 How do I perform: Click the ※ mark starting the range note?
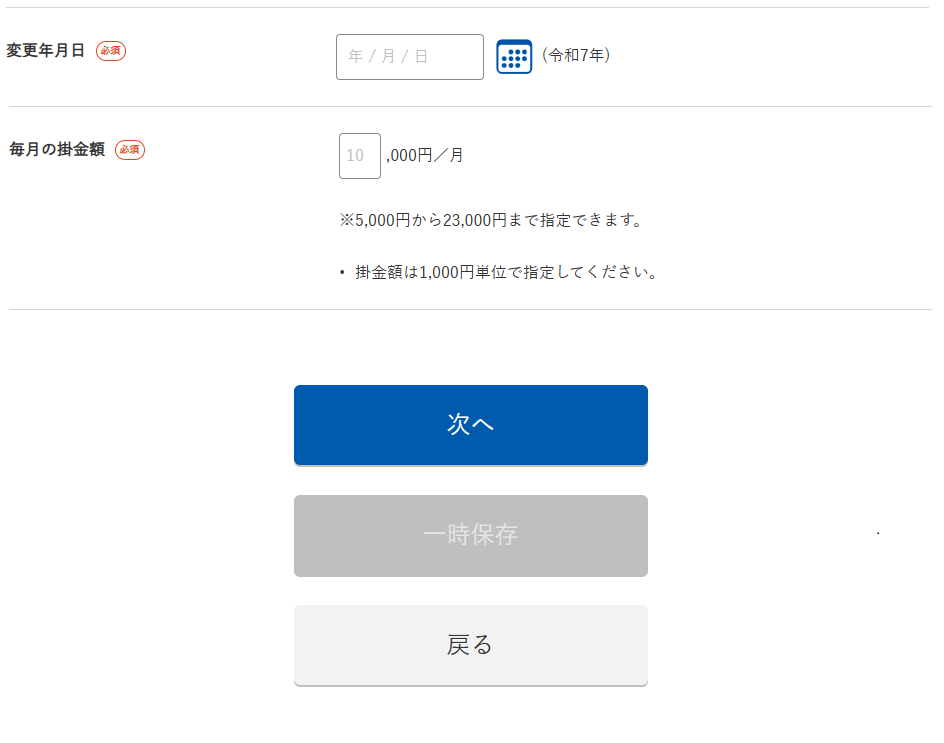[x=346, y=220]
